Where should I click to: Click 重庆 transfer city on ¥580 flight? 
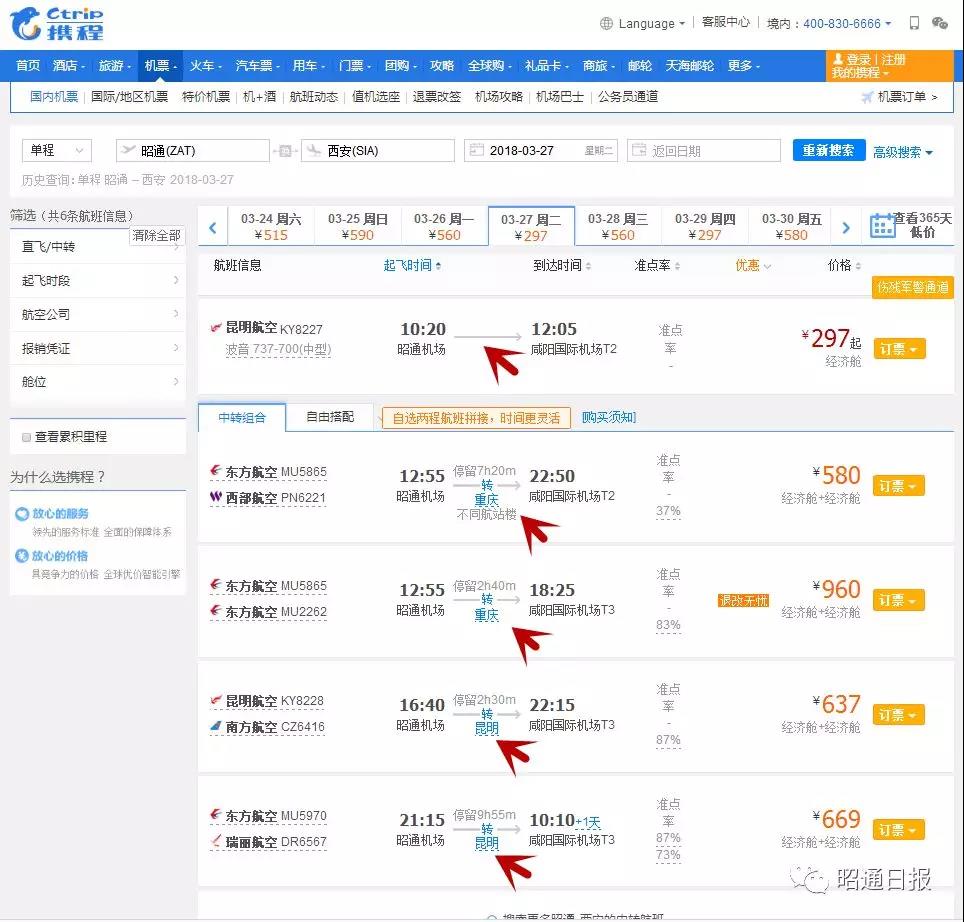click(486, 500)
